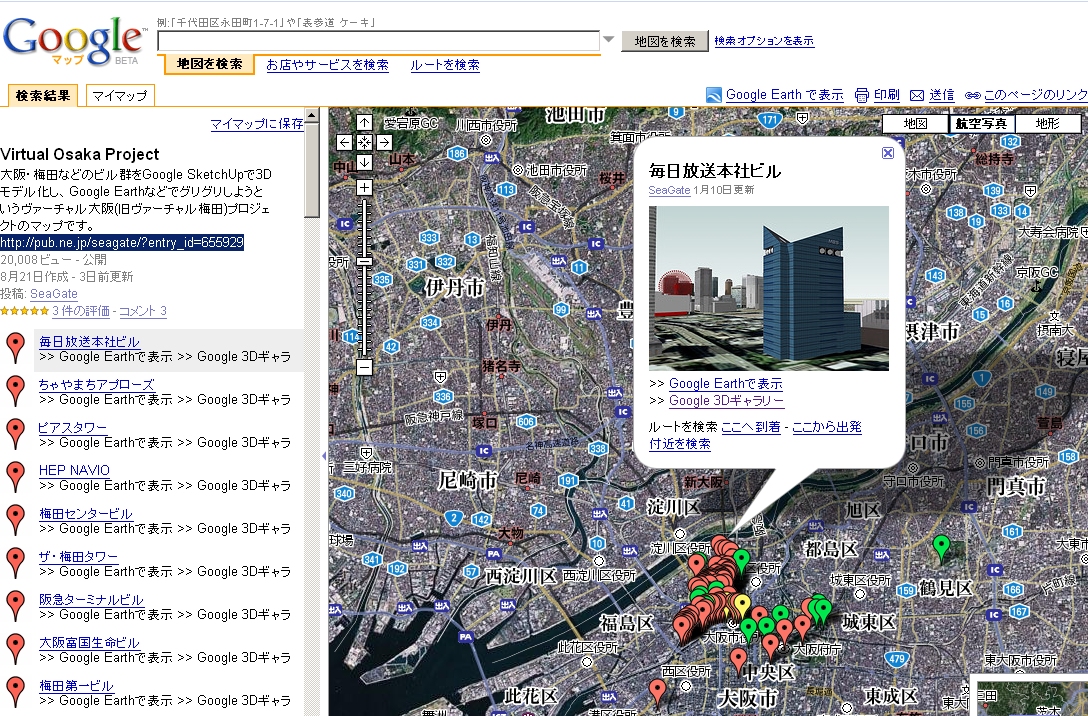Collapse the left panel with the arrow
This screenshot has width=1088, height=716.
coord(323,456)
